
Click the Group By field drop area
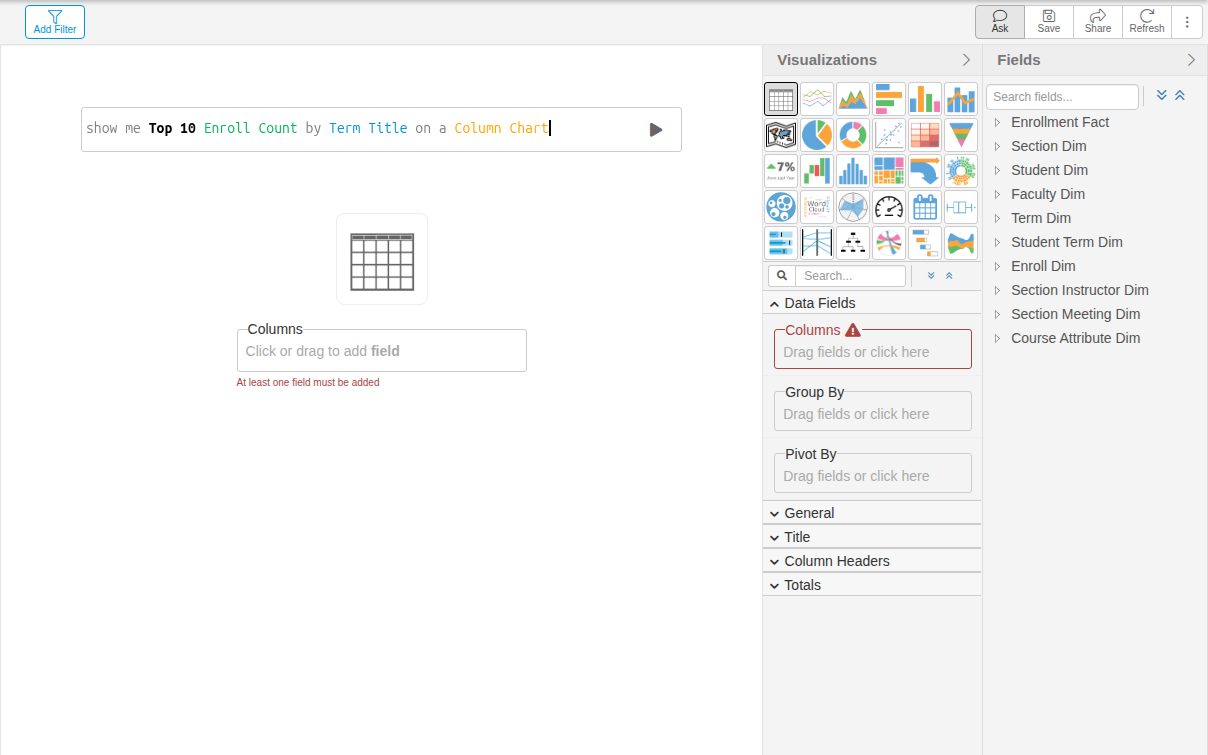coord(873,411)
